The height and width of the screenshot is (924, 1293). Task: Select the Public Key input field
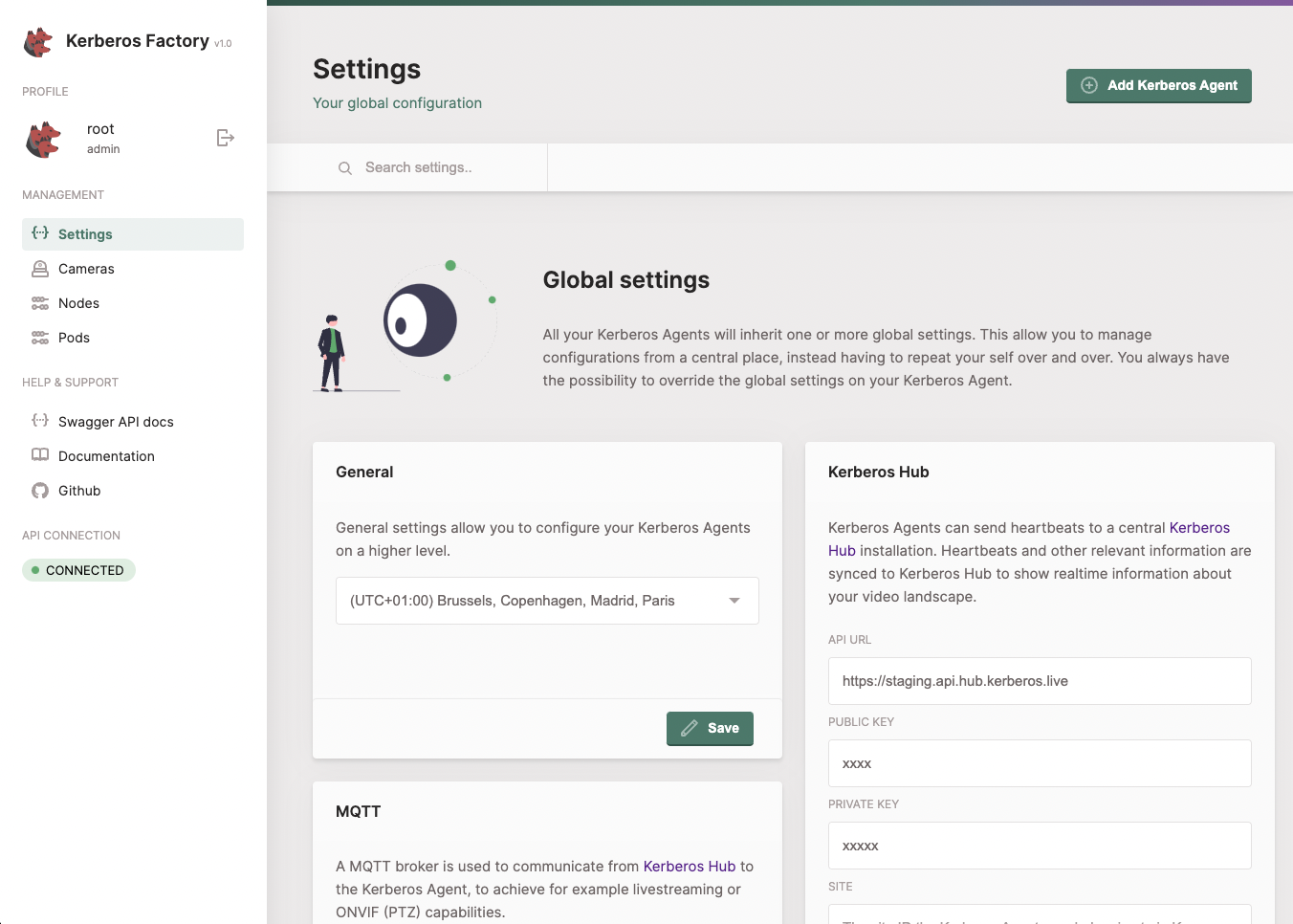1039,763
